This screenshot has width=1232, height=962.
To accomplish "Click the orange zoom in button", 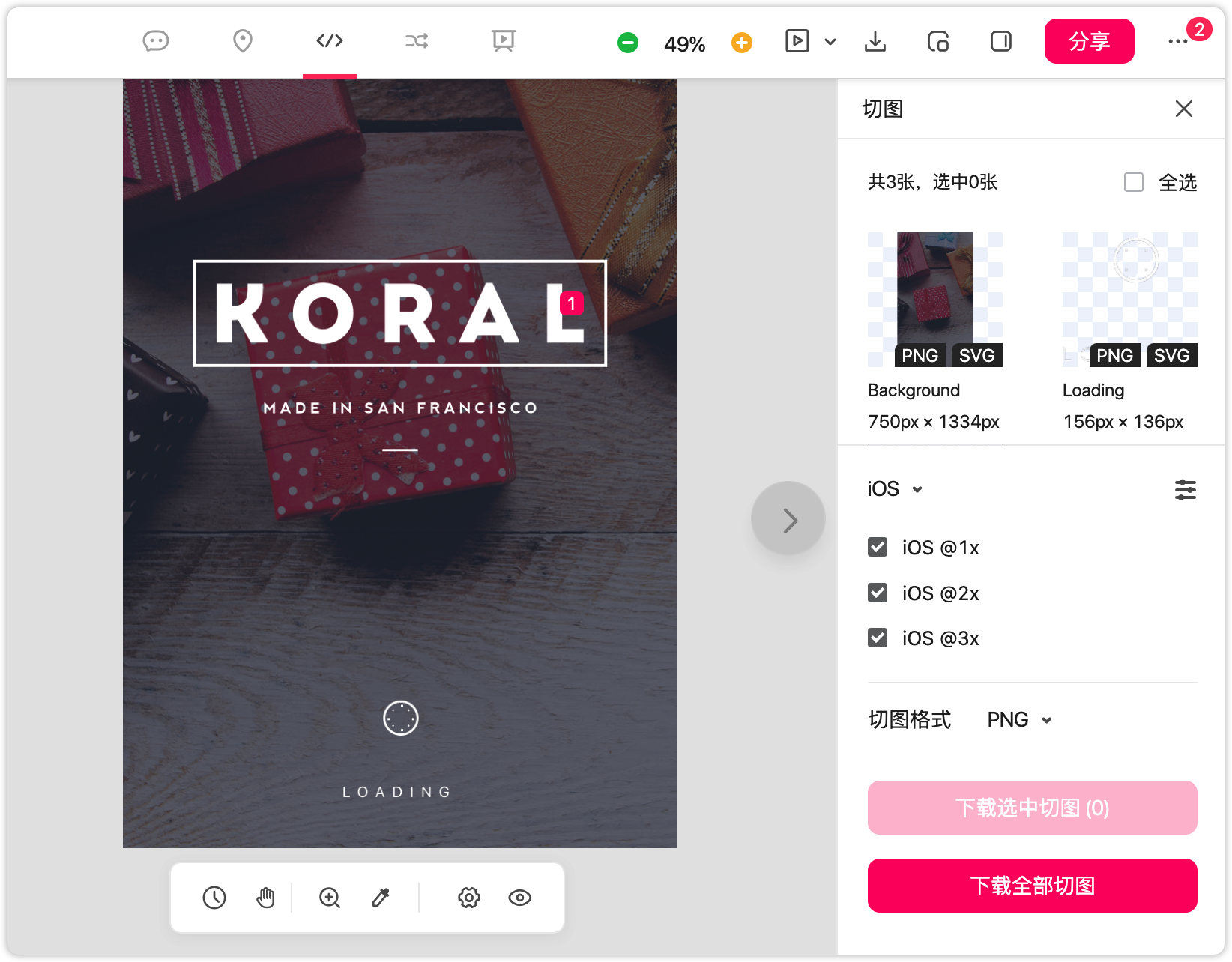I will coord(741,43).
